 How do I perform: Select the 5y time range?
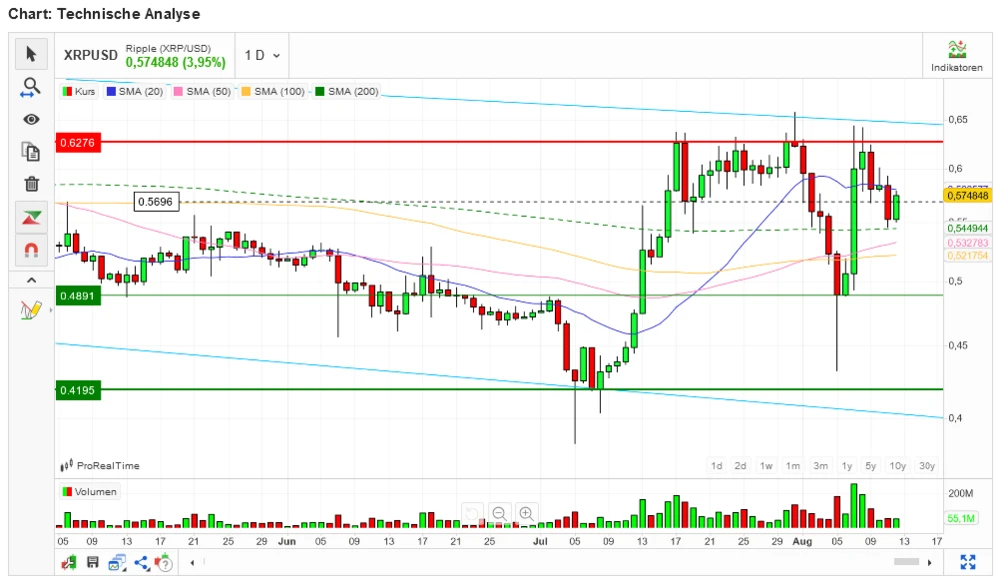871,466
